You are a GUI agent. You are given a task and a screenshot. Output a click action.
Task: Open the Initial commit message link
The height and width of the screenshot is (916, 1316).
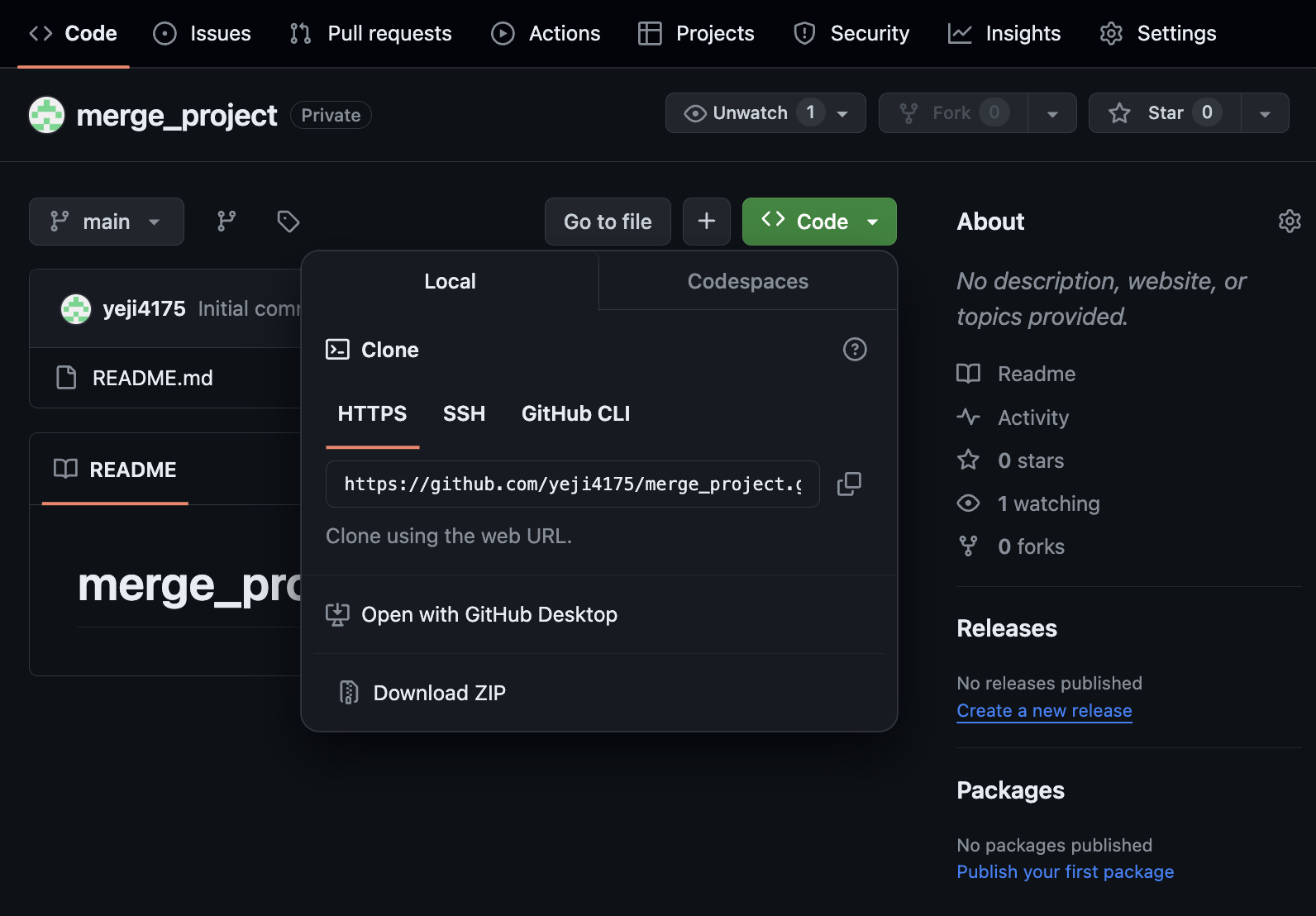pos(250,308)
